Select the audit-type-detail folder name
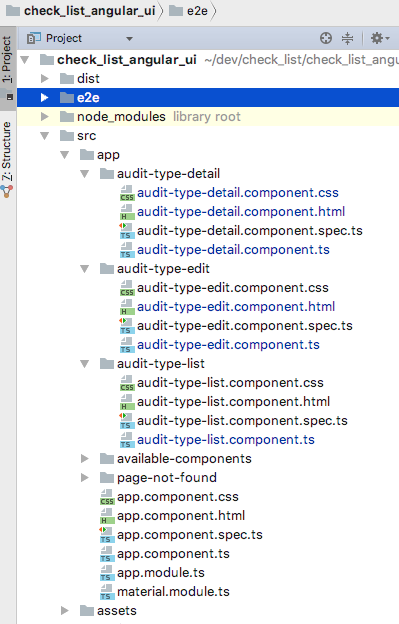 tap(168, 174)
